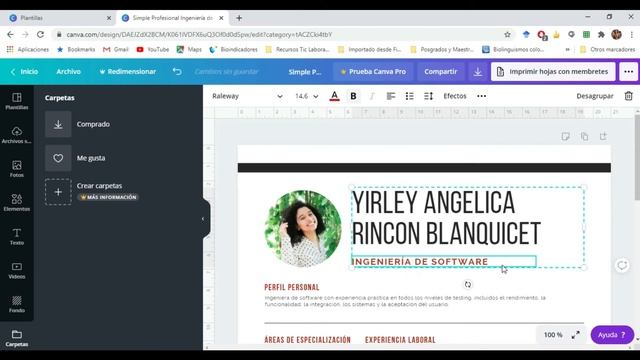Click the comment bubble icon
The image size is (640, 360).
[622, 266]
